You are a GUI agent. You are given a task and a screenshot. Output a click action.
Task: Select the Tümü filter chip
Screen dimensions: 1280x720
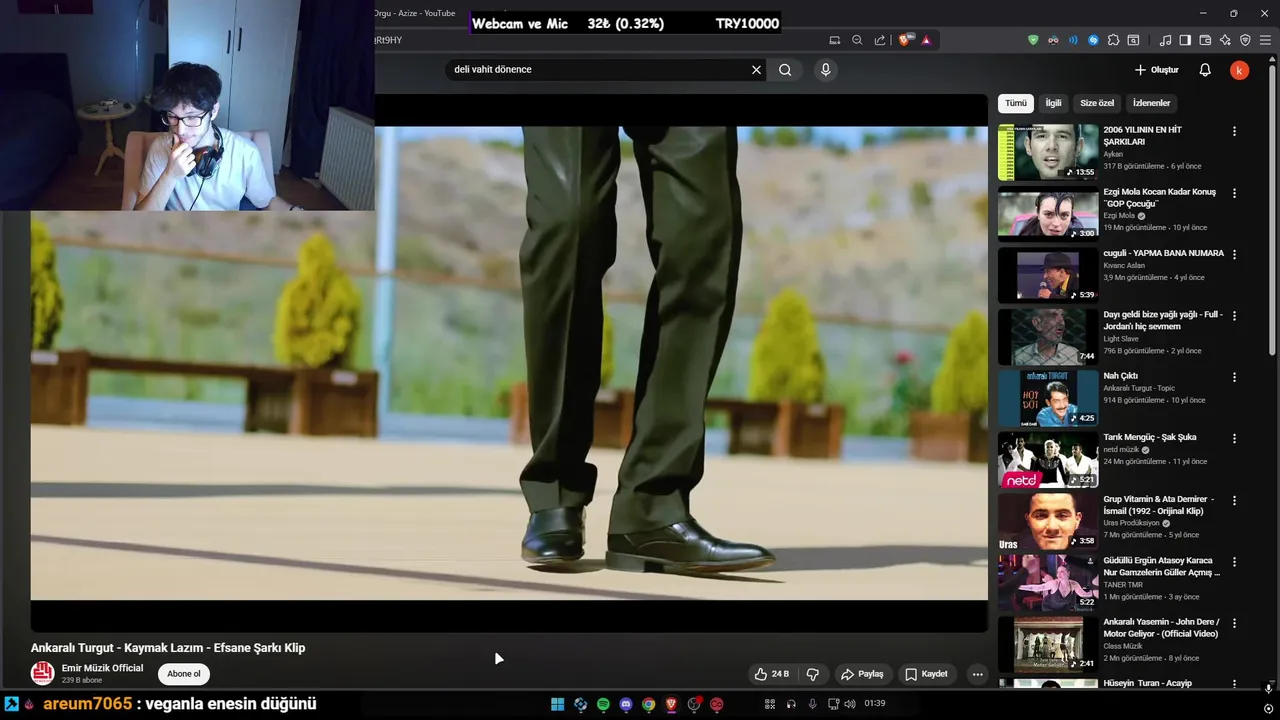1016,103
